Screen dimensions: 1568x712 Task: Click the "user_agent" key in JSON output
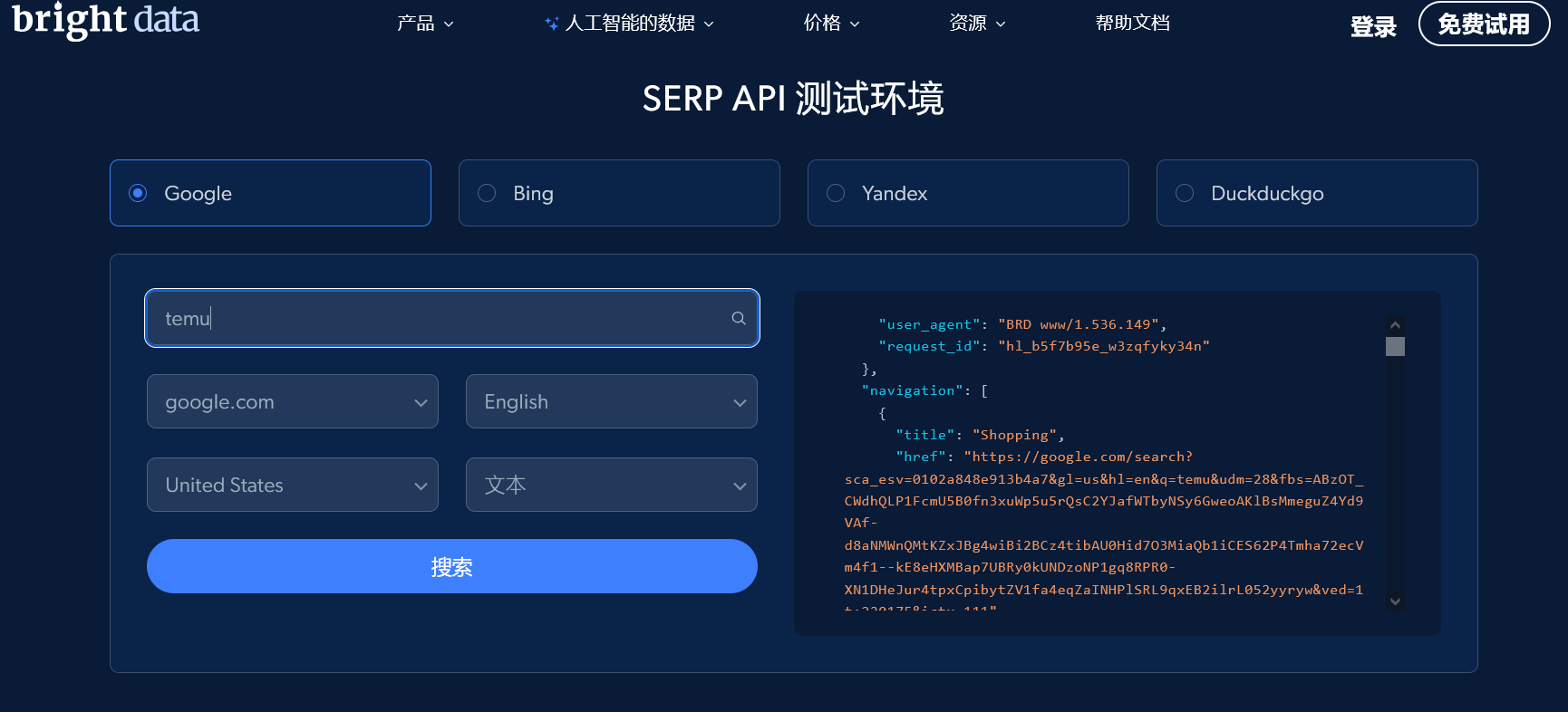click(929, 324)
